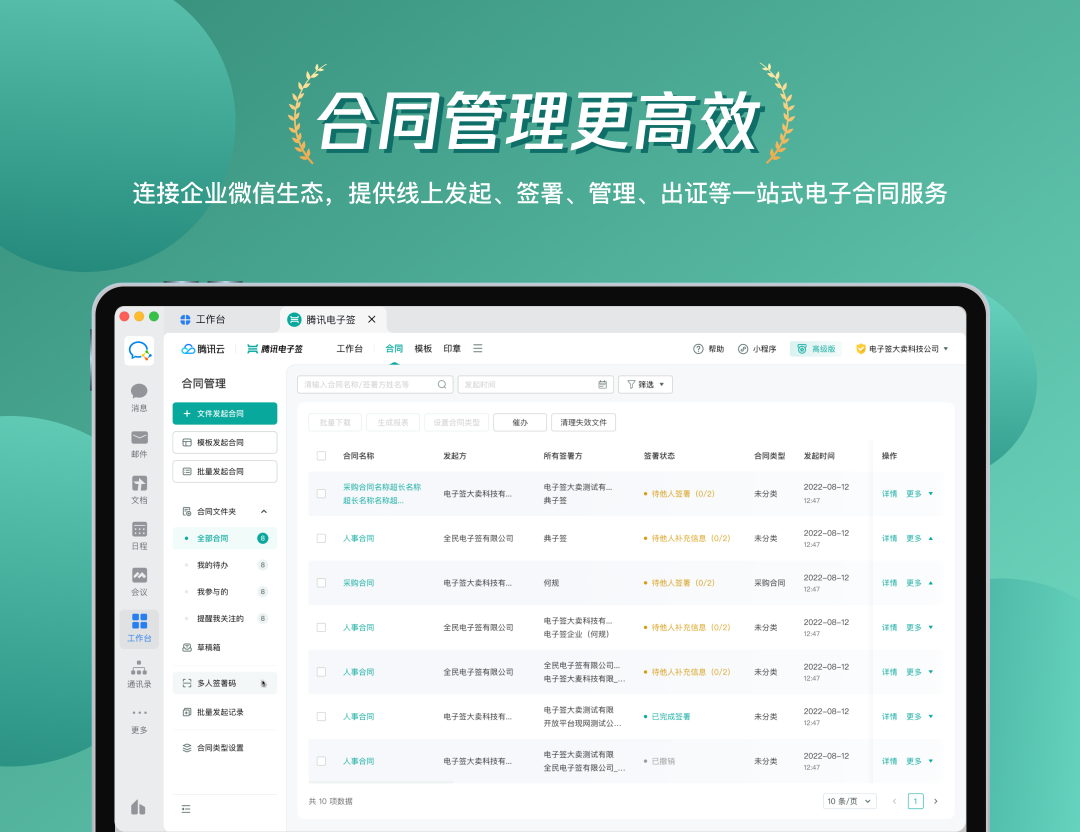Expand 更多 for the 已撤销 row
The image size is (1080, 832).
click(x=920, y=761)
